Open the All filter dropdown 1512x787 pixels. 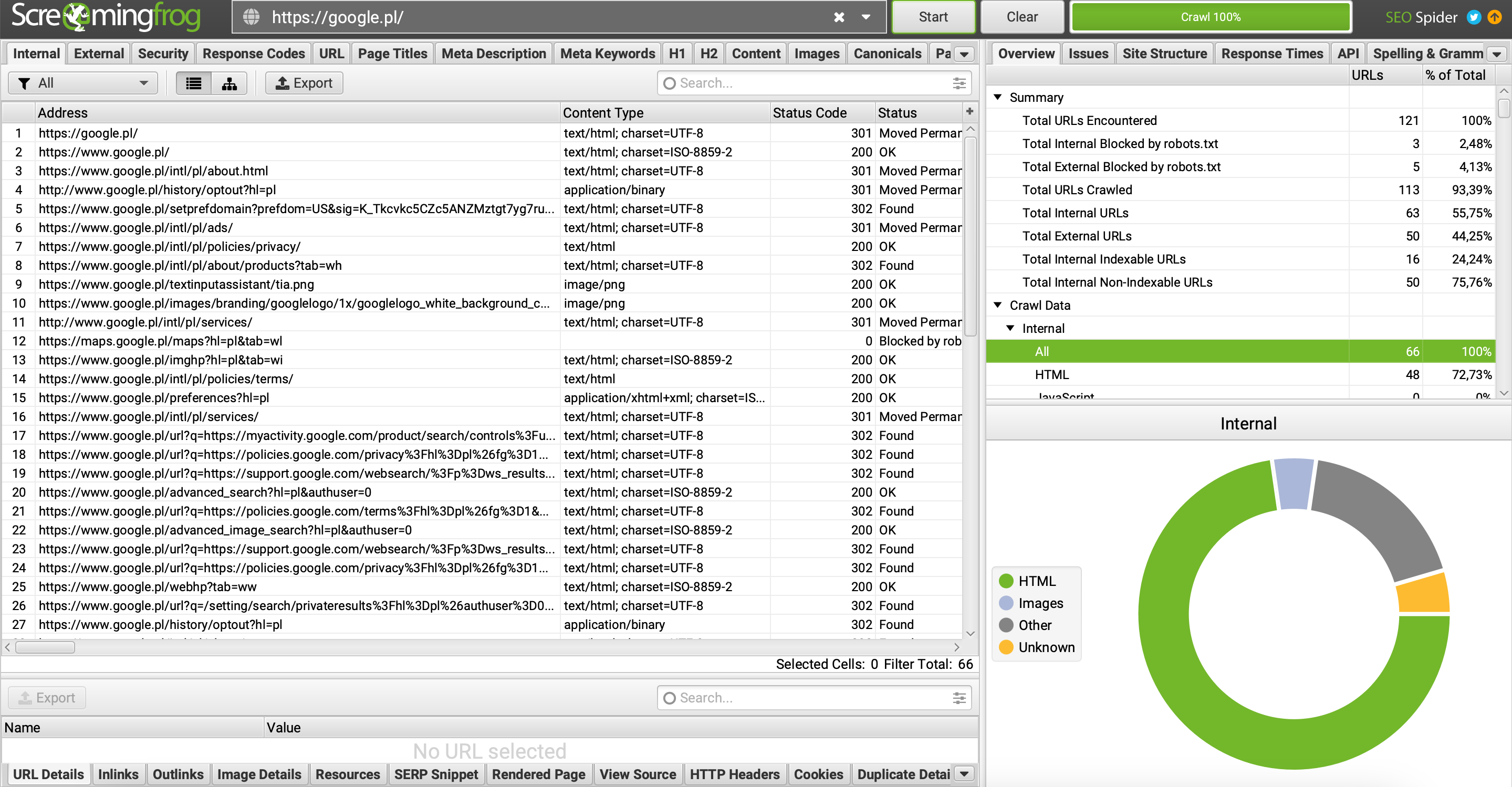(x=83, y=83)
